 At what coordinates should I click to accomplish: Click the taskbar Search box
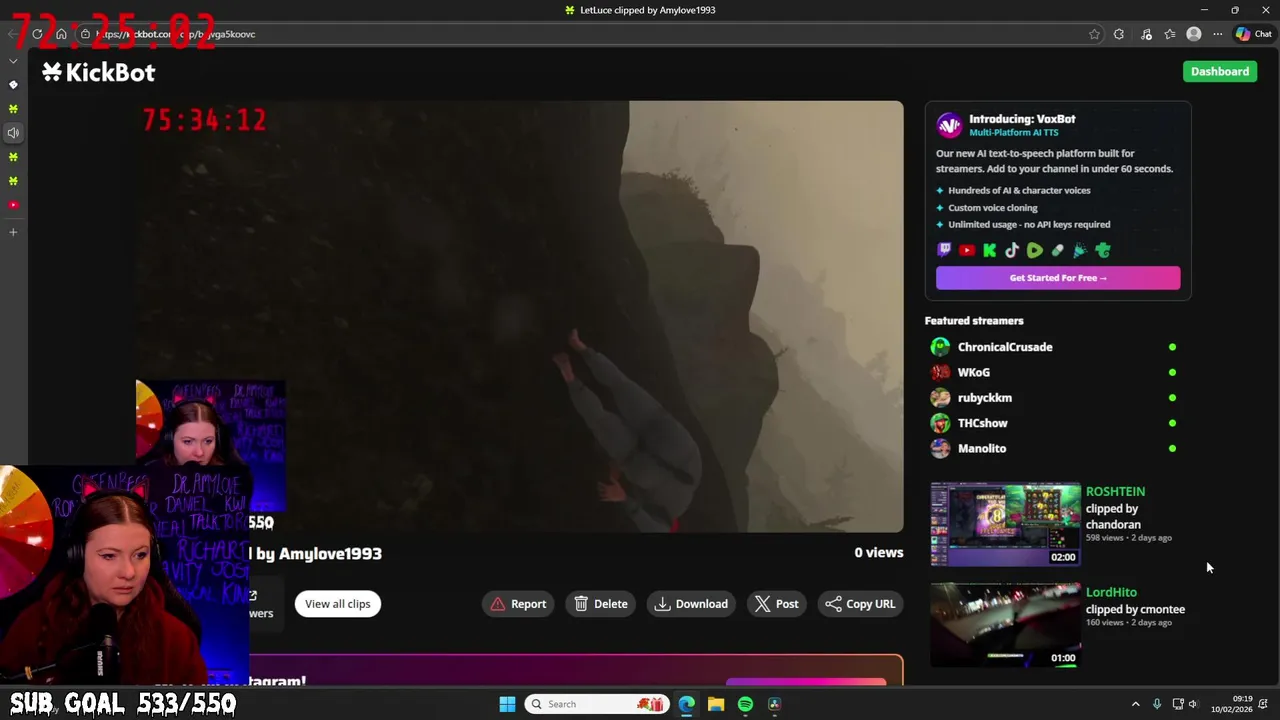pos(596,704)
